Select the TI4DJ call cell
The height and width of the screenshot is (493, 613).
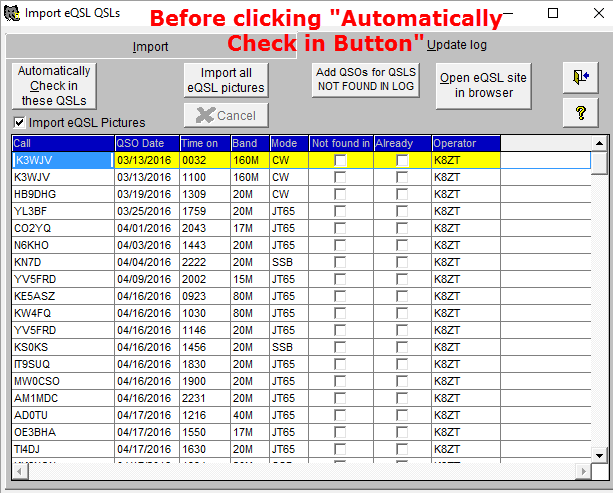point(63,449)
